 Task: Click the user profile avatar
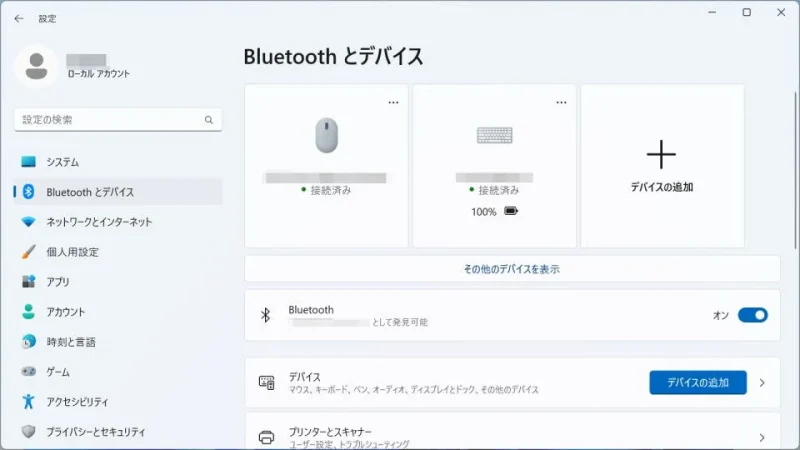[x=36, y=66]
